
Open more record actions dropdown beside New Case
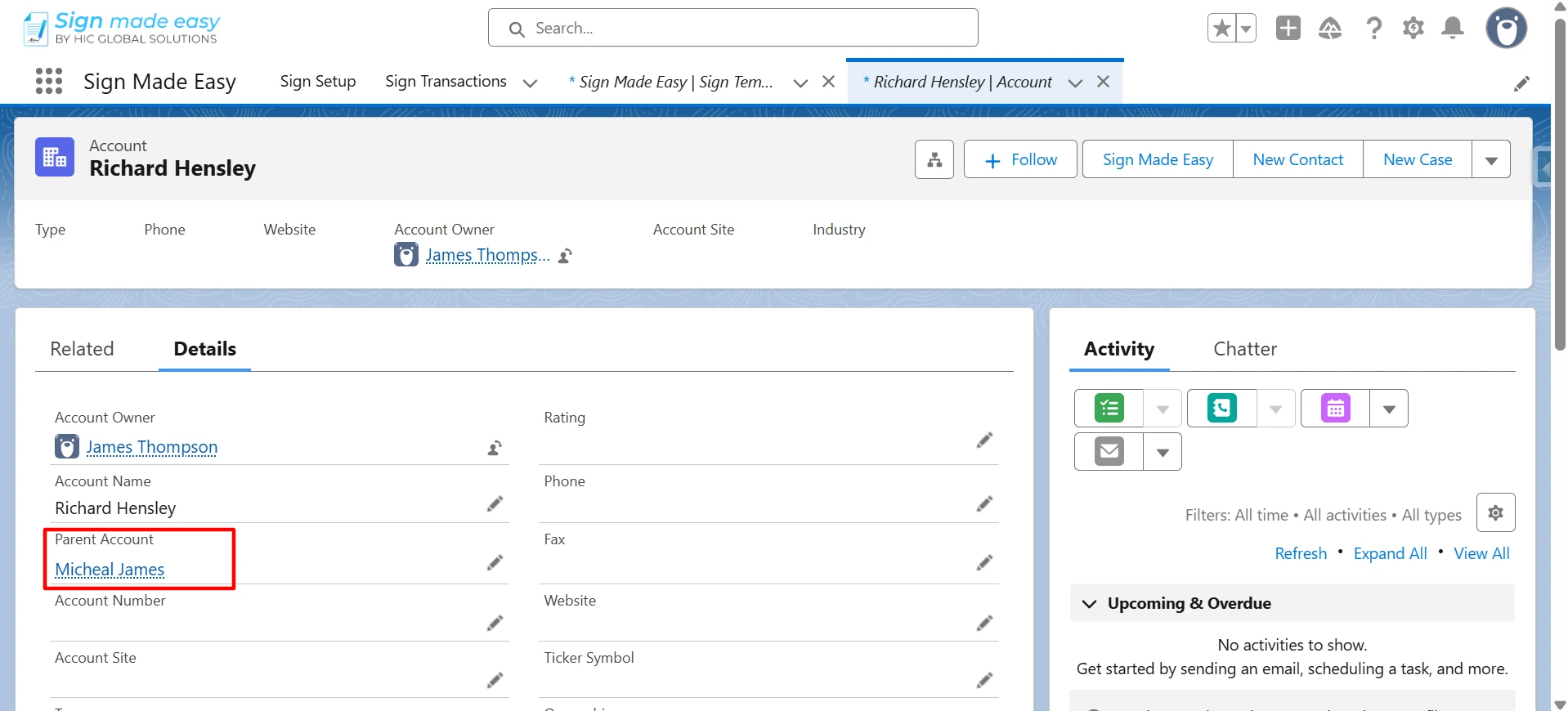pyautogui.click(x=1491, y=159)
